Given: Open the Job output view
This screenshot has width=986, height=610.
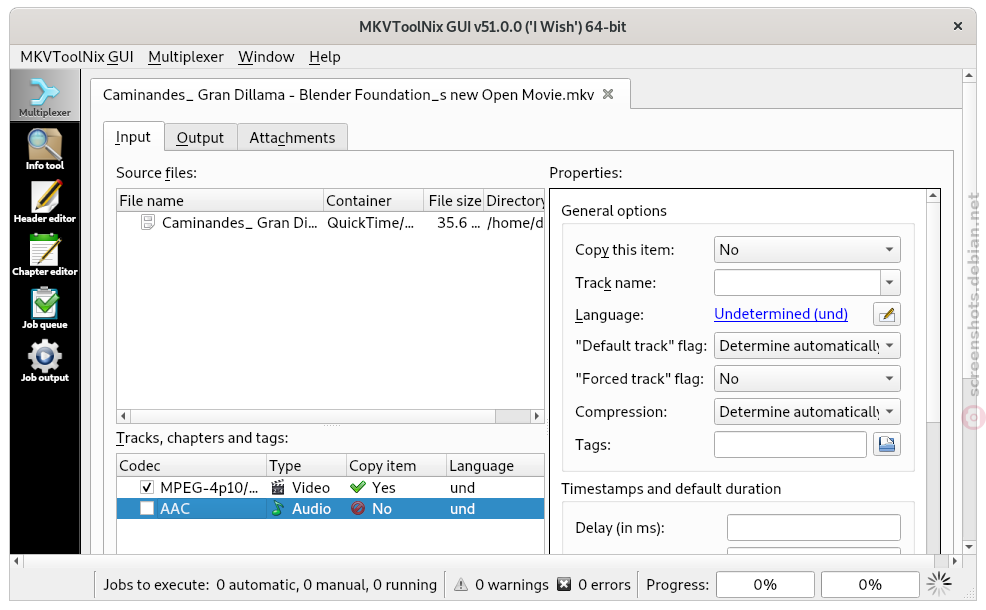Looking at the screenshot, I should tap(45, 362).
